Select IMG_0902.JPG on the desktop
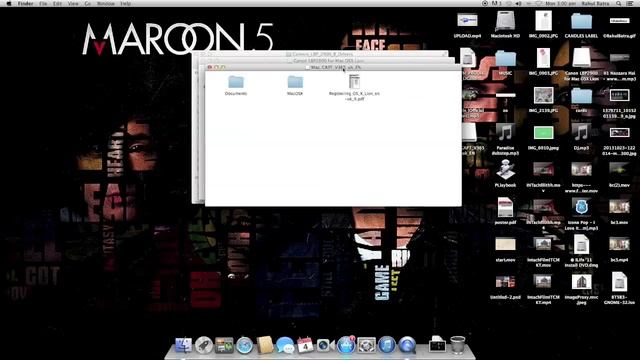The width and height of the screenshot is (640, 360). [543, 21]
